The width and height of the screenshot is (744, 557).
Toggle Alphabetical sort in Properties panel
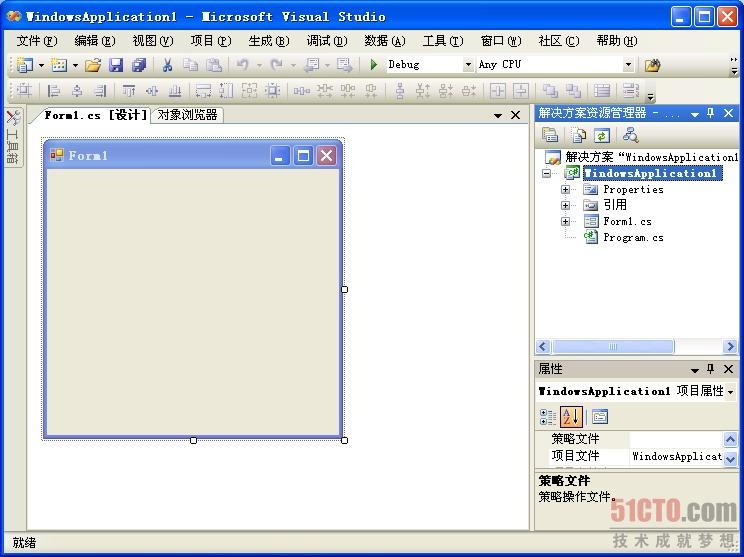(x=571, y=417)
